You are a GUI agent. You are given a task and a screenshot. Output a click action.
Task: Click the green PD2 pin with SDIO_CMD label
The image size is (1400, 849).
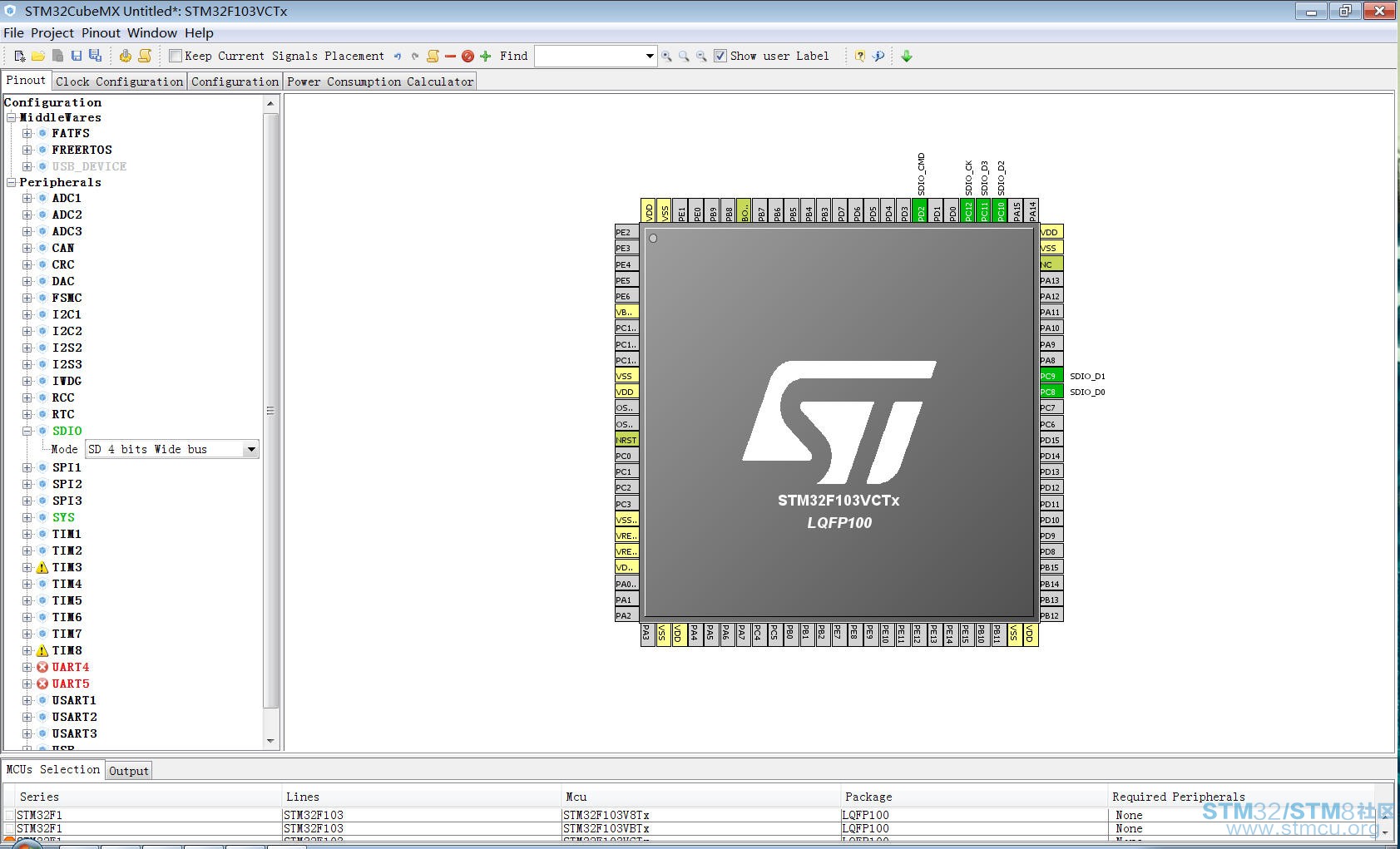[x=921, y=210]
